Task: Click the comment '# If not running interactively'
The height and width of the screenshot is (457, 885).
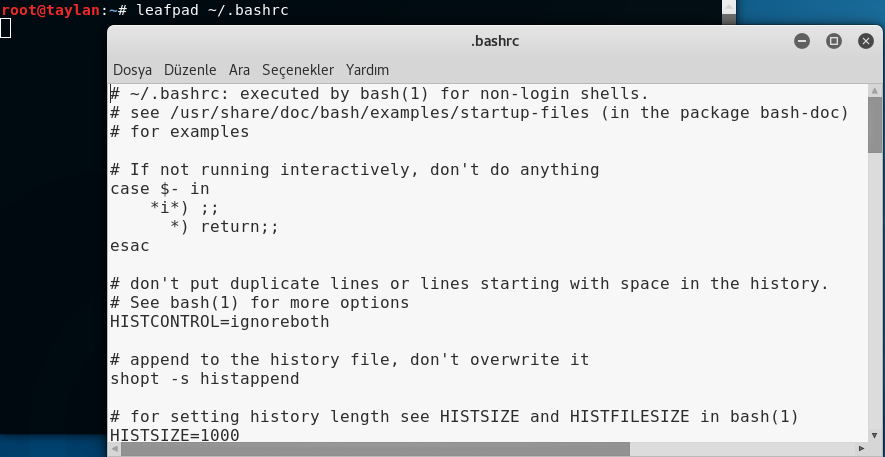Action: [x=354, y=170]
